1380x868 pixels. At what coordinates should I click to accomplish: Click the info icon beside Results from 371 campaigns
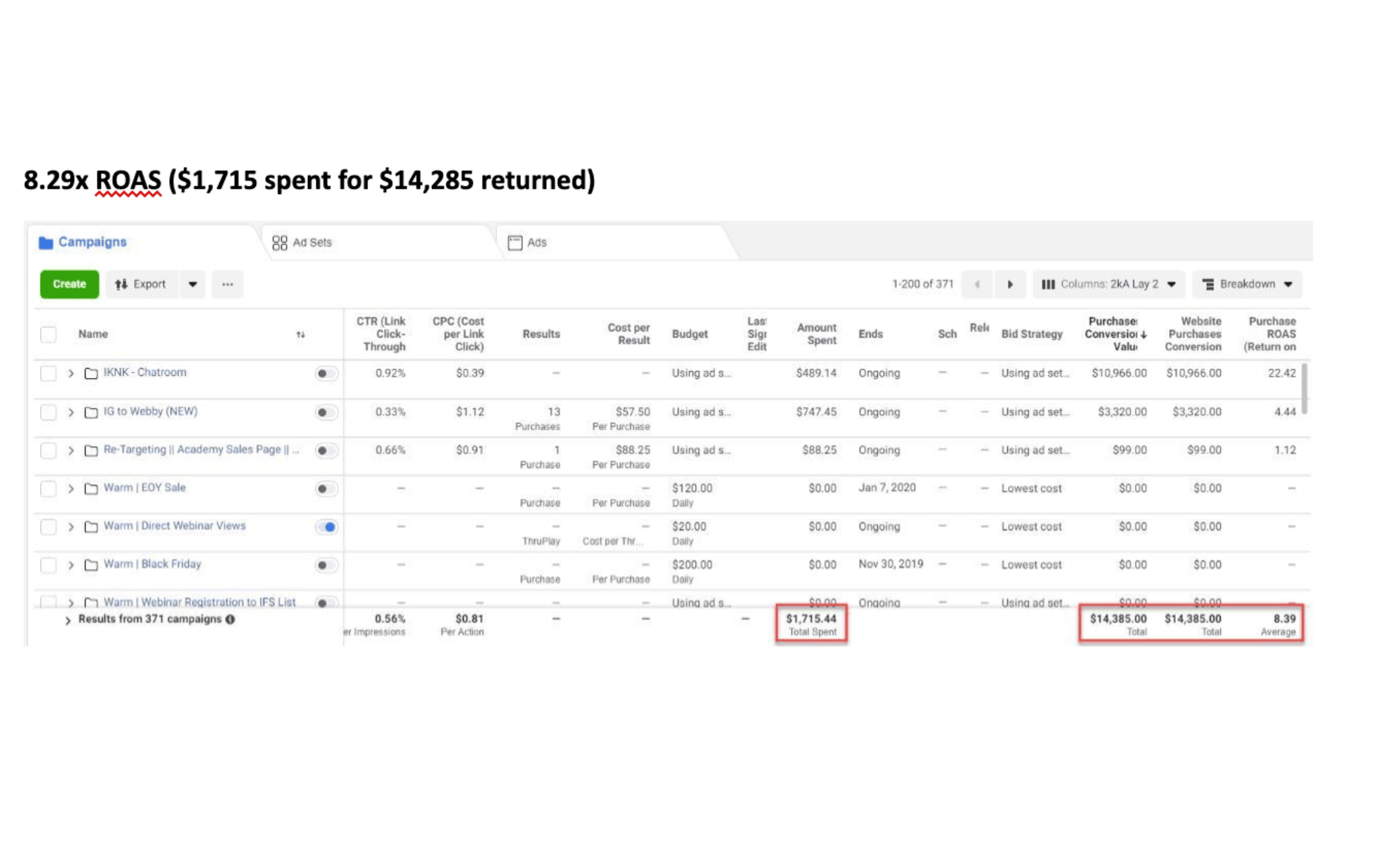[x=230, y=619]
